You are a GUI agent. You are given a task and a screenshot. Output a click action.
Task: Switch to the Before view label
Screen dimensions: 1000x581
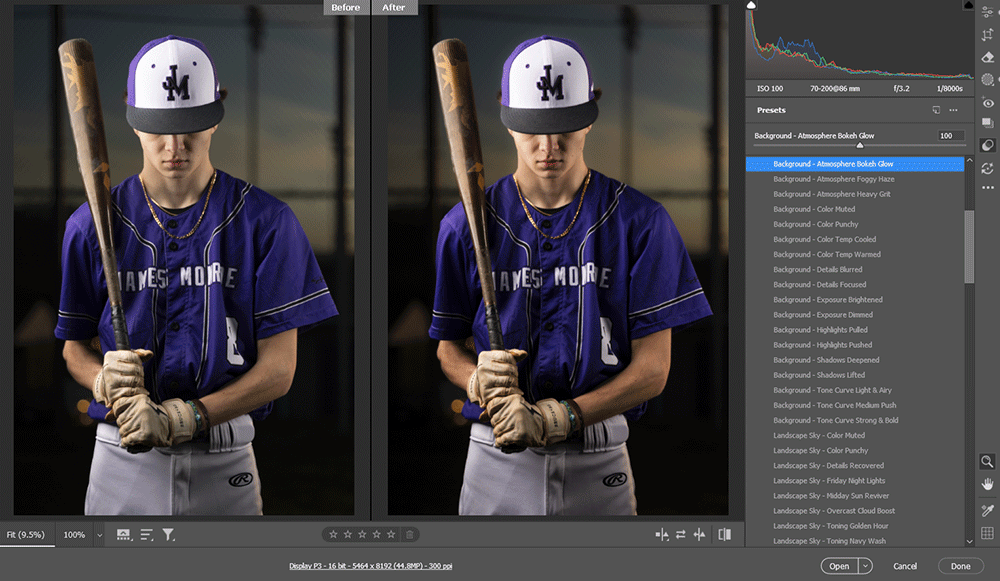345,7
